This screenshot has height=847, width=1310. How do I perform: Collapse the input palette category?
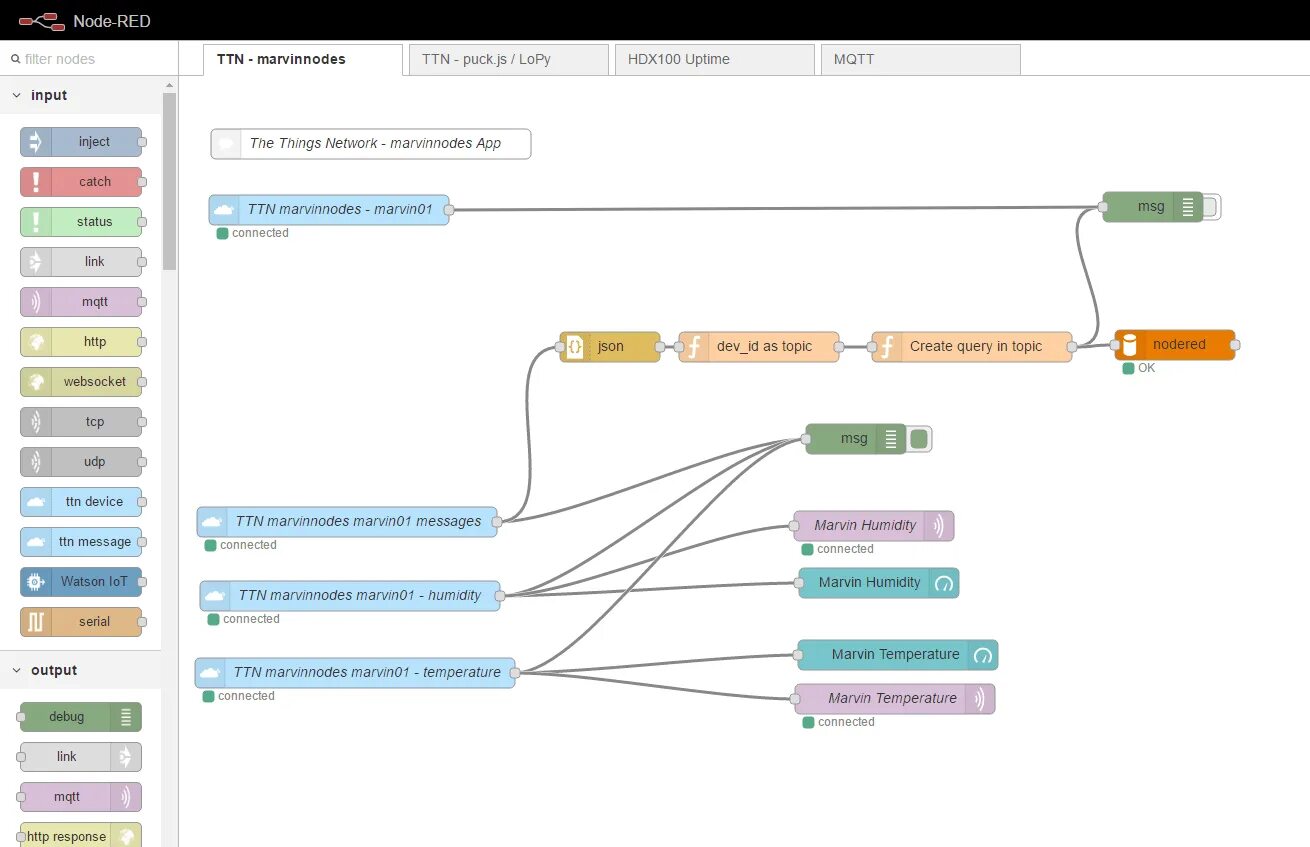click(x=80, y=95)
